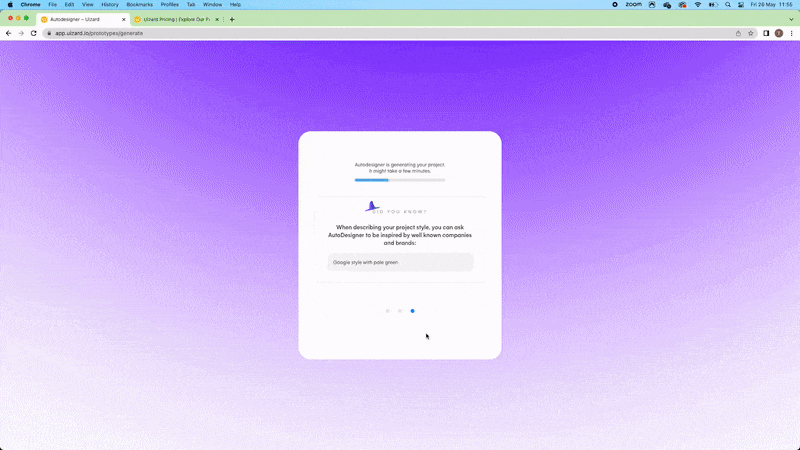Screen dimensions: 800x450
Task: Switch to the Uizard Pricing tab
Action: click(176, 19)
